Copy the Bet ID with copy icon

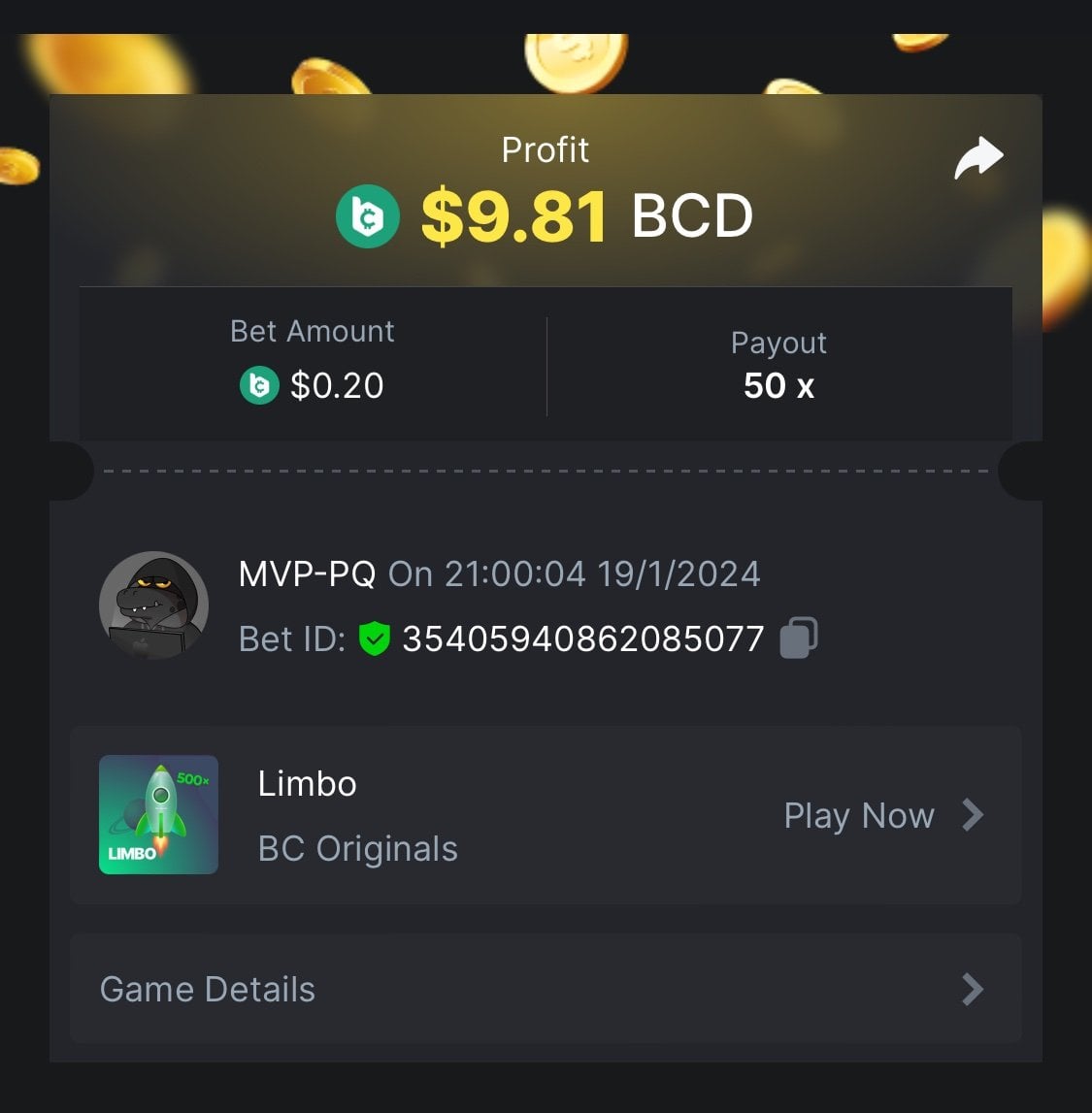coord(799,638)
